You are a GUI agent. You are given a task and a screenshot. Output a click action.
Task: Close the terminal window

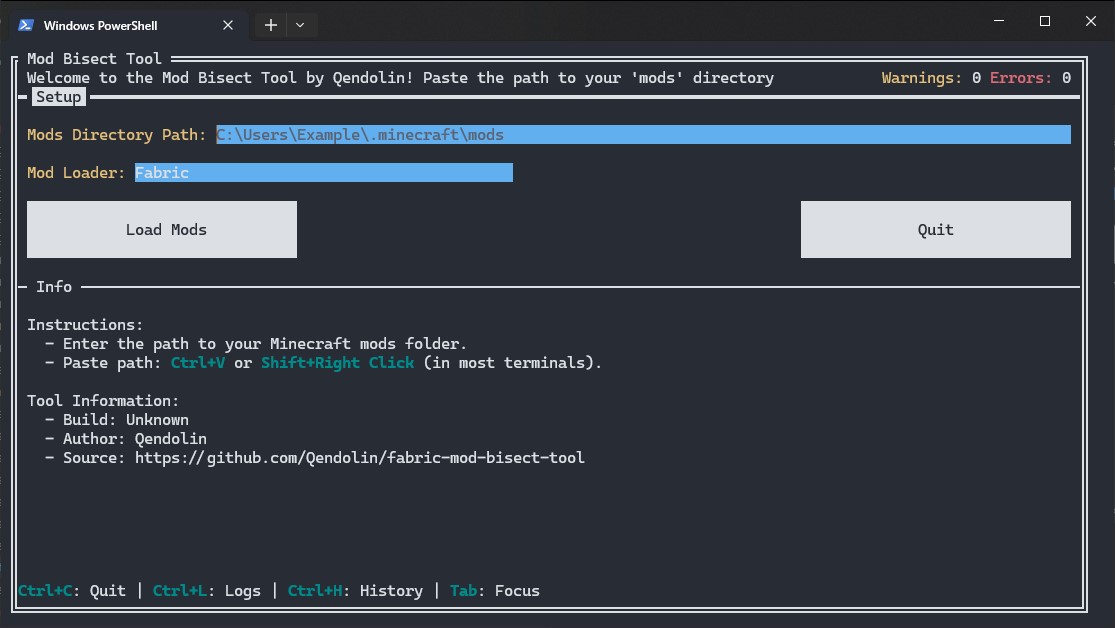click(1091, 21)
